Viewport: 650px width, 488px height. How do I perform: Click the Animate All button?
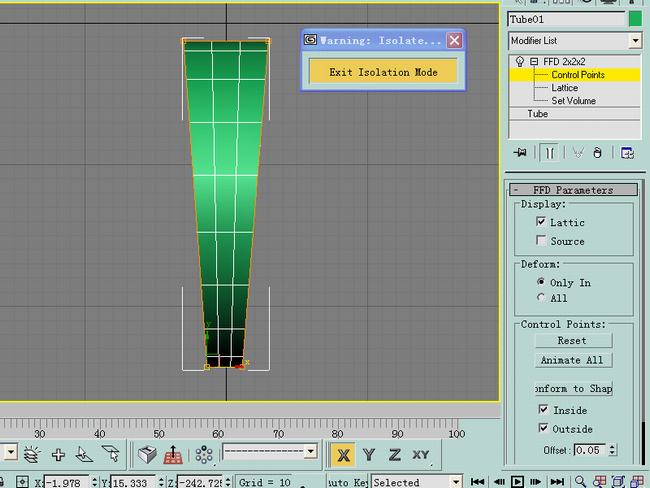572,360
